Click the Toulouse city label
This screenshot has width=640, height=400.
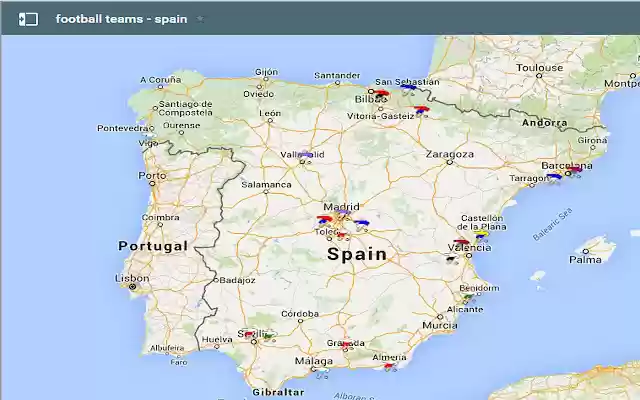pos(539,68)
